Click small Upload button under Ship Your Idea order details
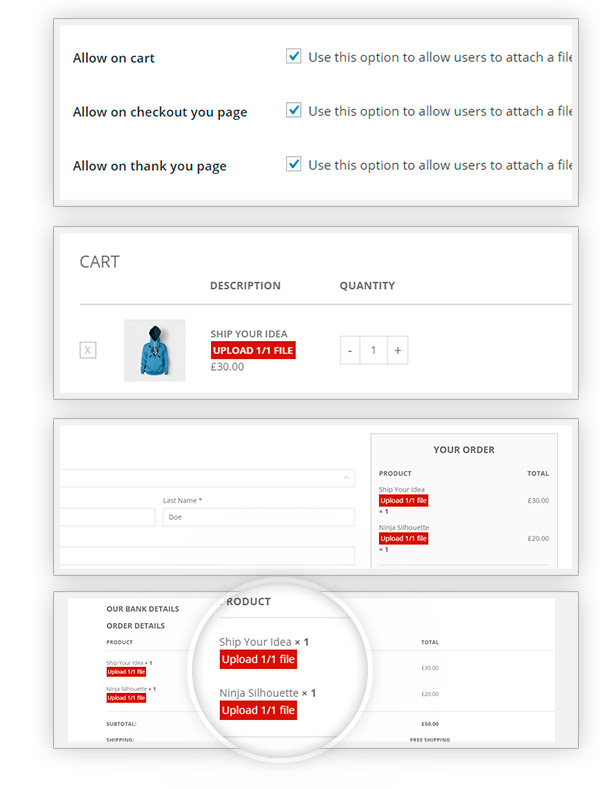This screenshot has height=789, width=600. point(127,672)
